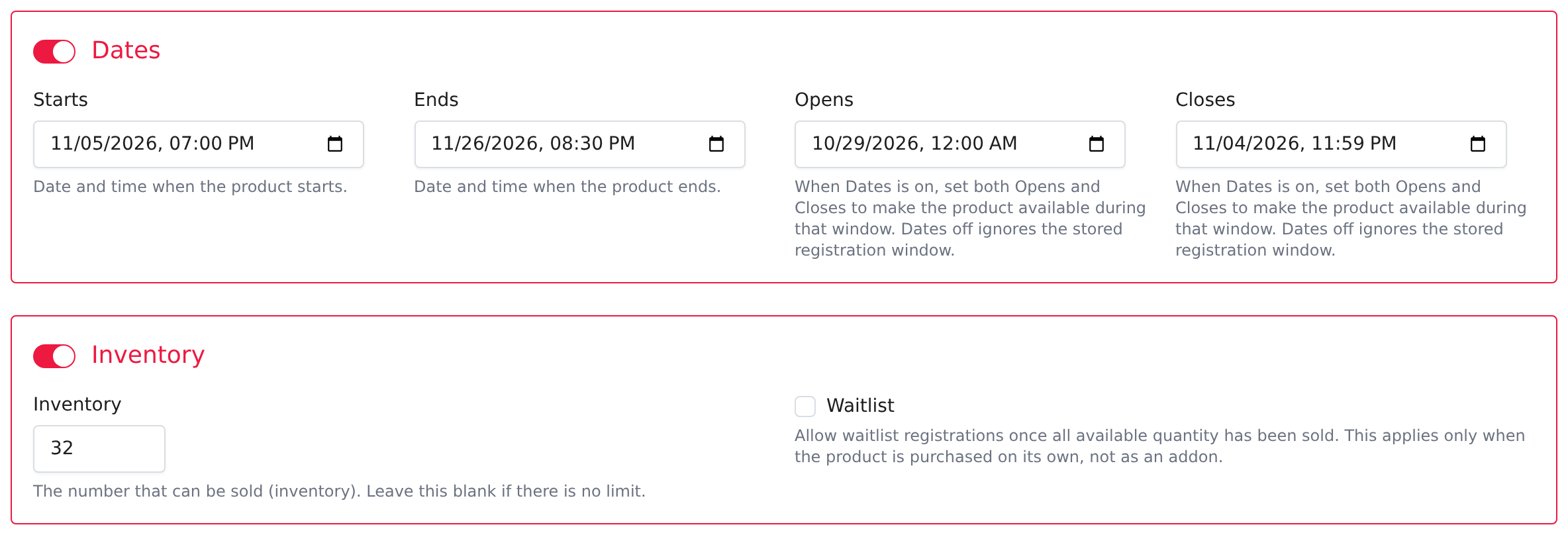Open calendar picker for Opens field
Viewport: 1568px width, 535px height.
pos(1097,144)
